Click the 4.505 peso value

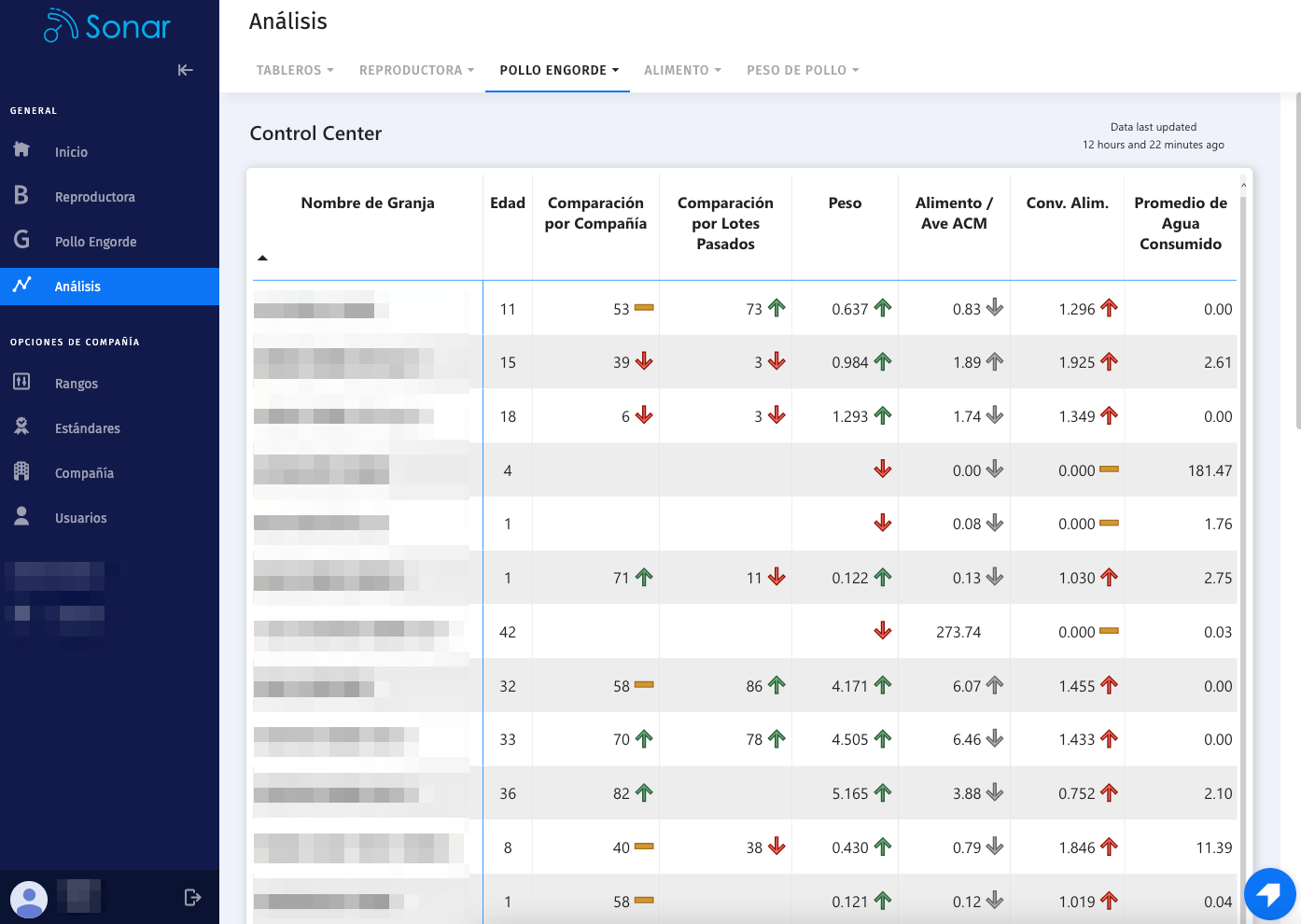tap(849, 739)
